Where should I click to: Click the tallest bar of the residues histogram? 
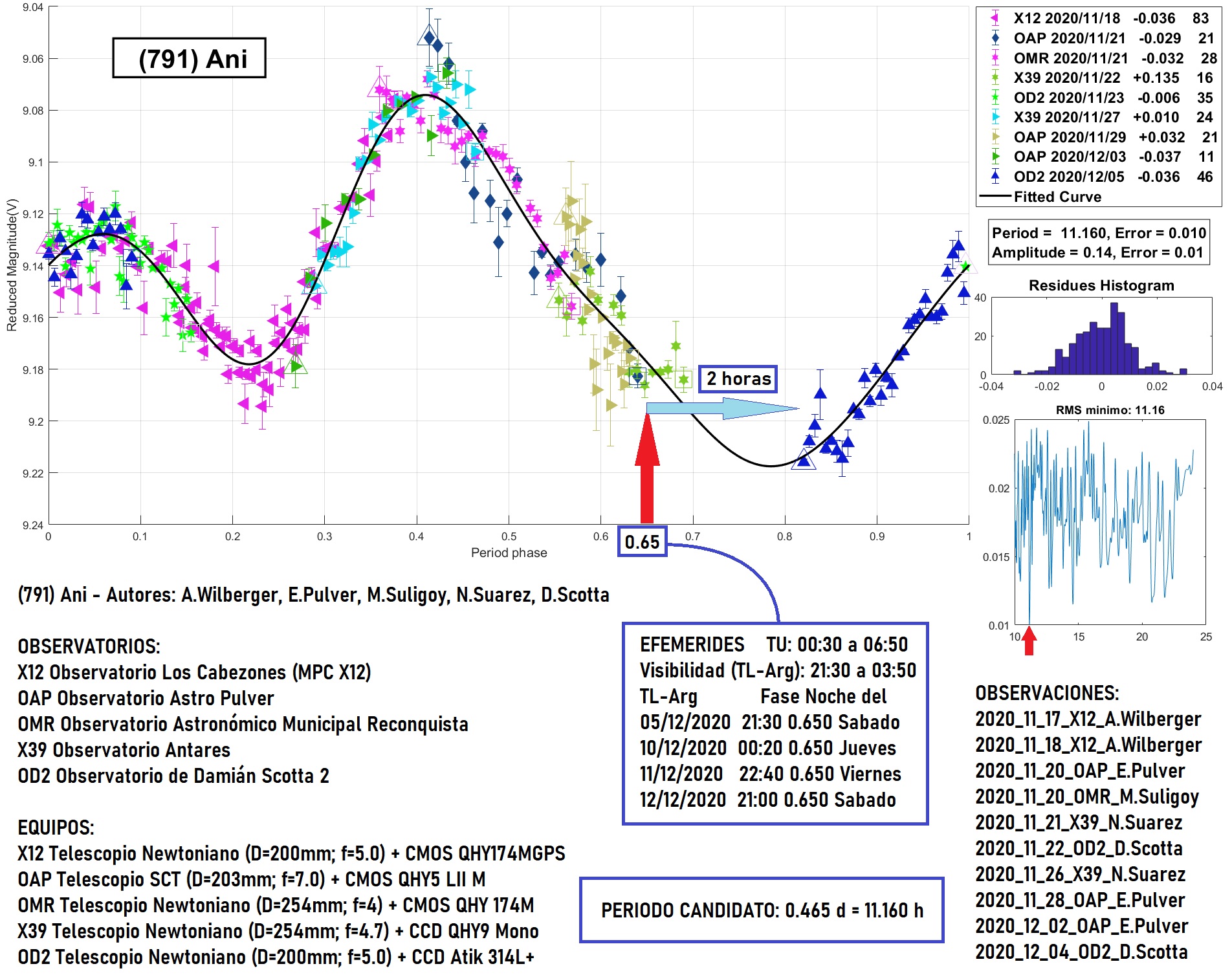tap(1114, 339)
